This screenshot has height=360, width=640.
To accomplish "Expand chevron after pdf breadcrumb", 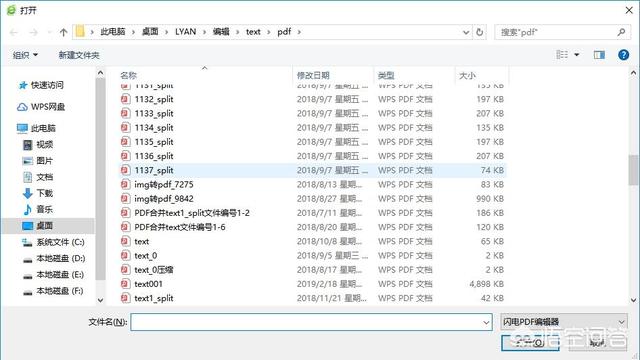I will [x=299, y=32].
